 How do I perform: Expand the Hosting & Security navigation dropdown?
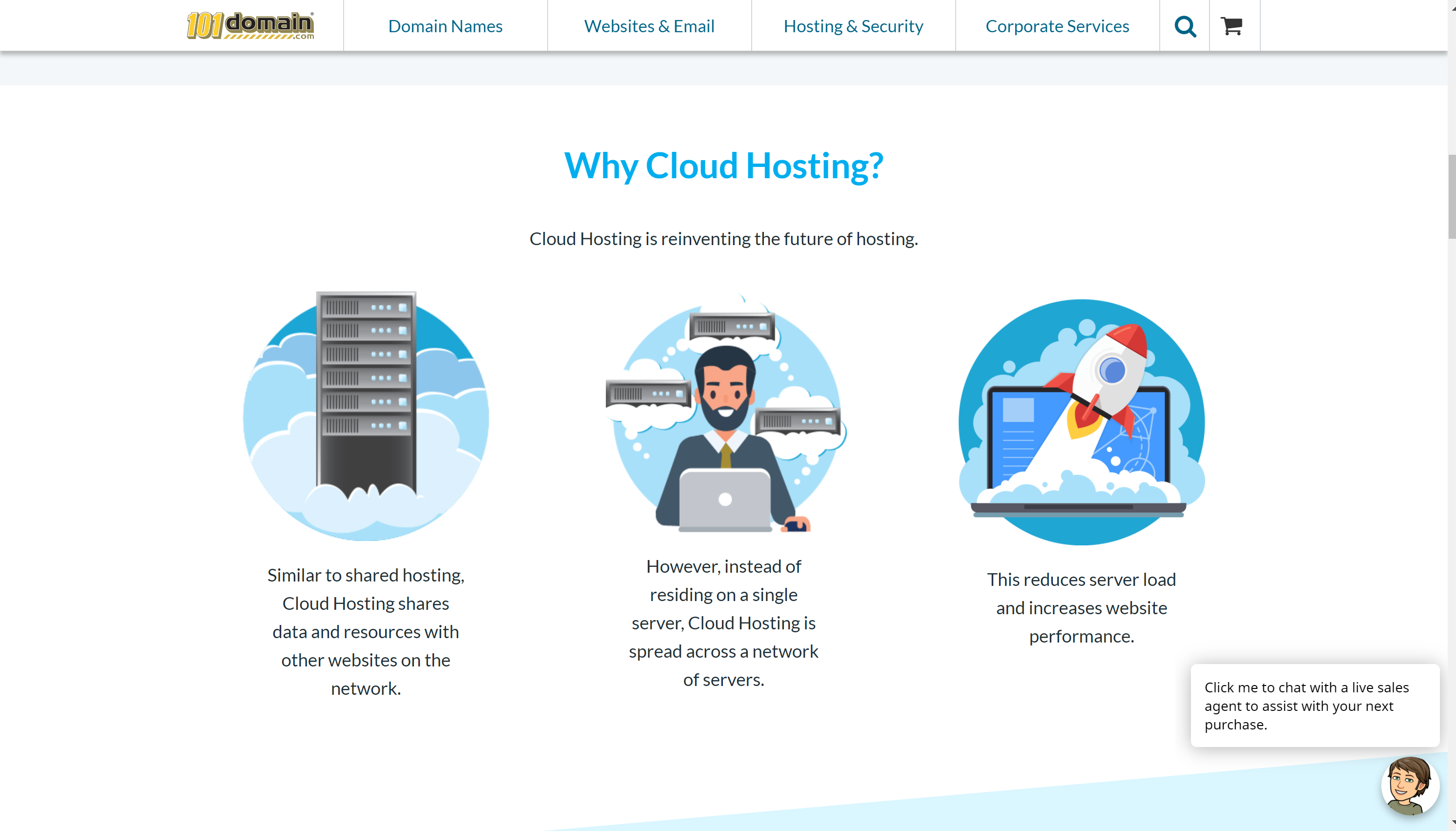853,26
